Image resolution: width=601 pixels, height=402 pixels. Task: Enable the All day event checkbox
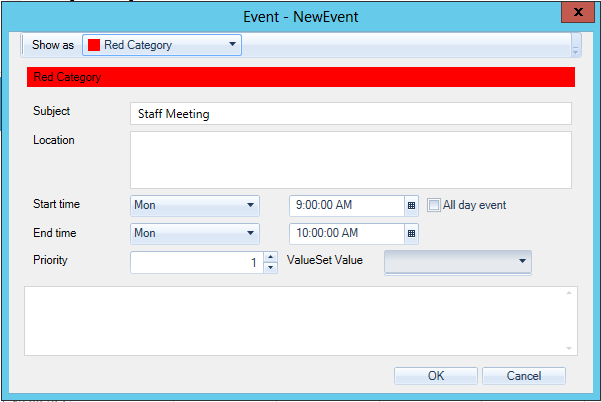pyautogui.click(x=434, y=206)
